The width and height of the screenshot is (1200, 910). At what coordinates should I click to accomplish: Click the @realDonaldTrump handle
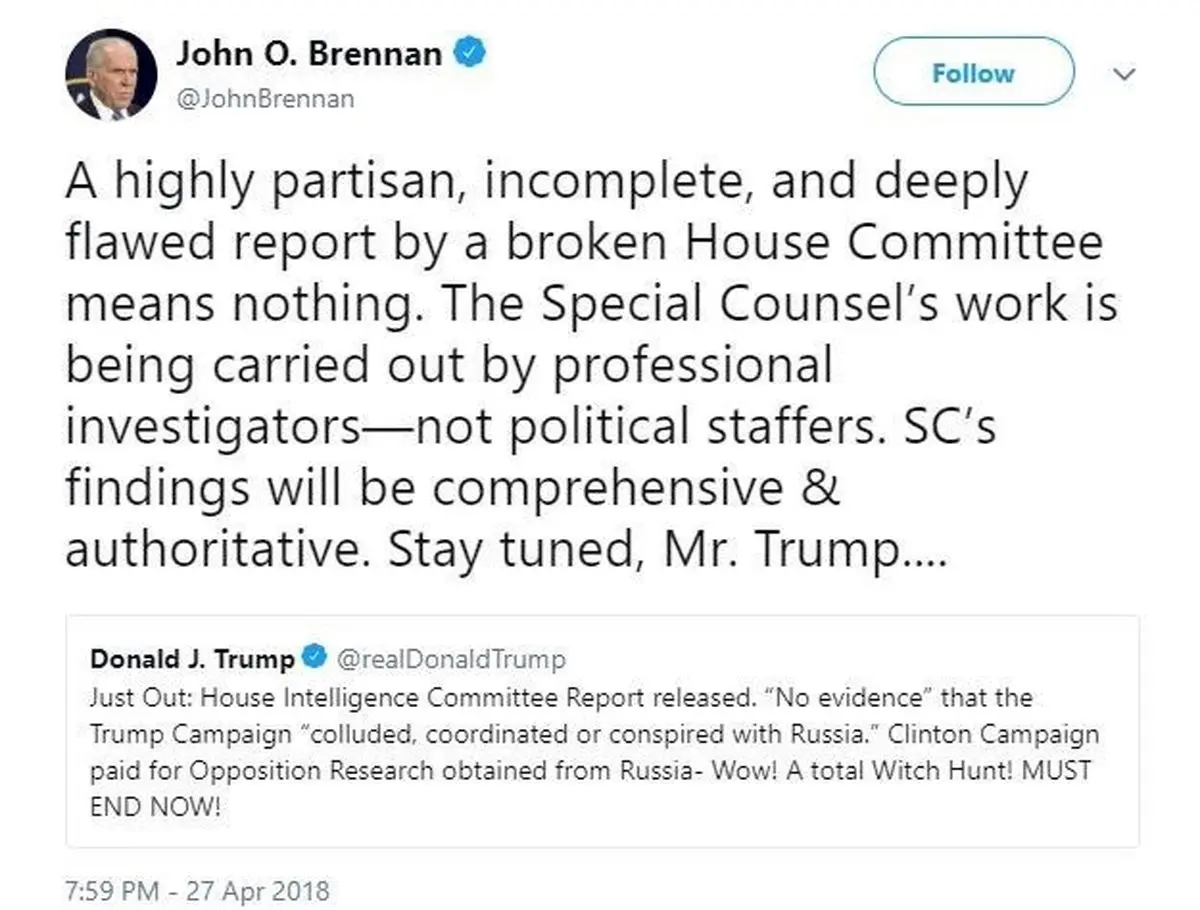450,659
